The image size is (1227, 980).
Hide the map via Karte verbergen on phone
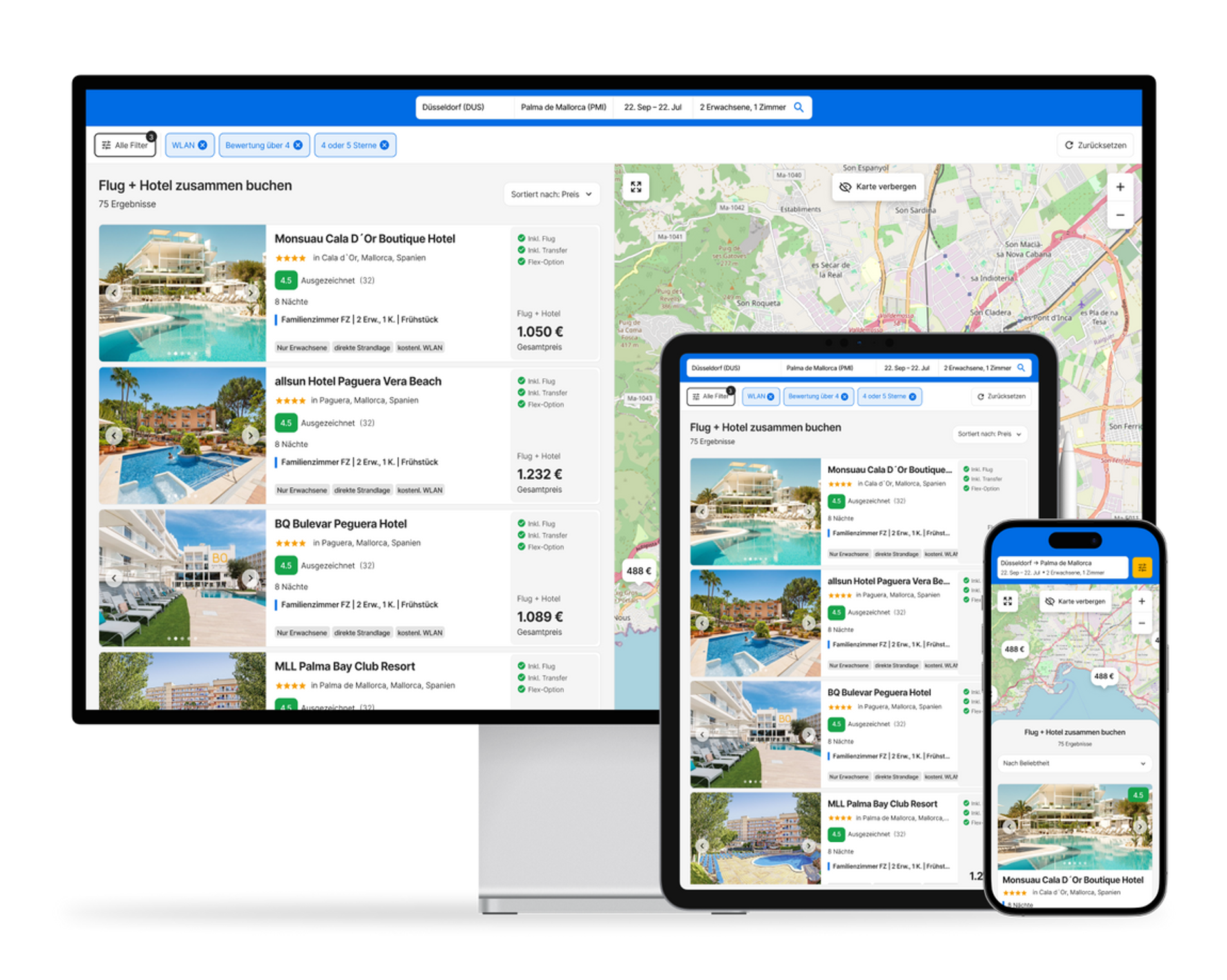[x=1075, y=601]
